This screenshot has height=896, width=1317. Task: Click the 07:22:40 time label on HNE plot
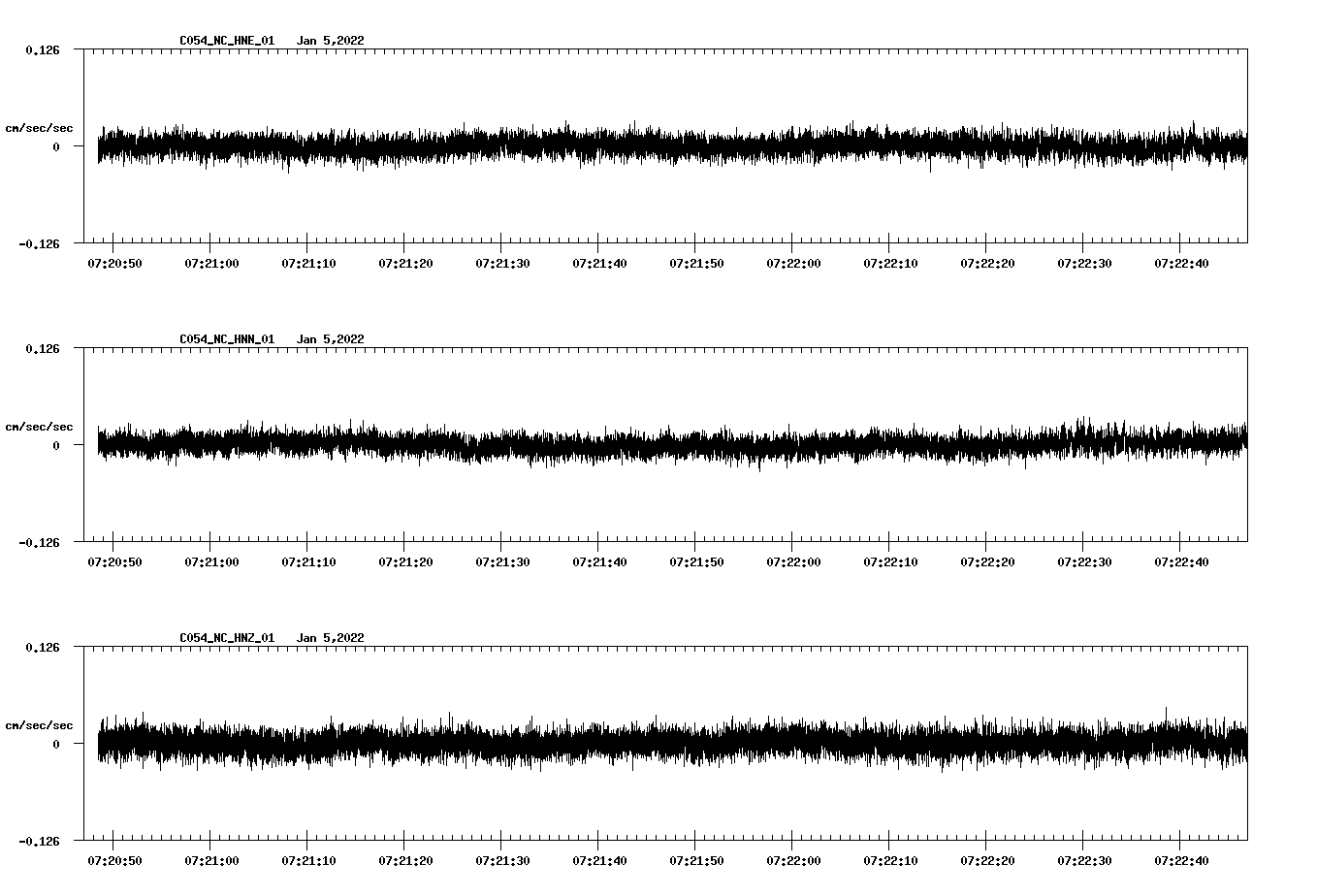pyautogui.click(x=1181, y=263)
